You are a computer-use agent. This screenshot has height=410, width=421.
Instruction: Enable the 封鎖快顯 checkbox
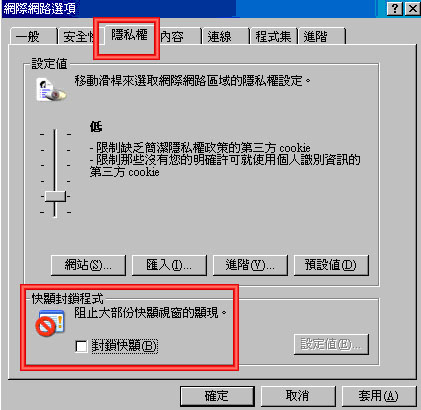tap(81, 346)
